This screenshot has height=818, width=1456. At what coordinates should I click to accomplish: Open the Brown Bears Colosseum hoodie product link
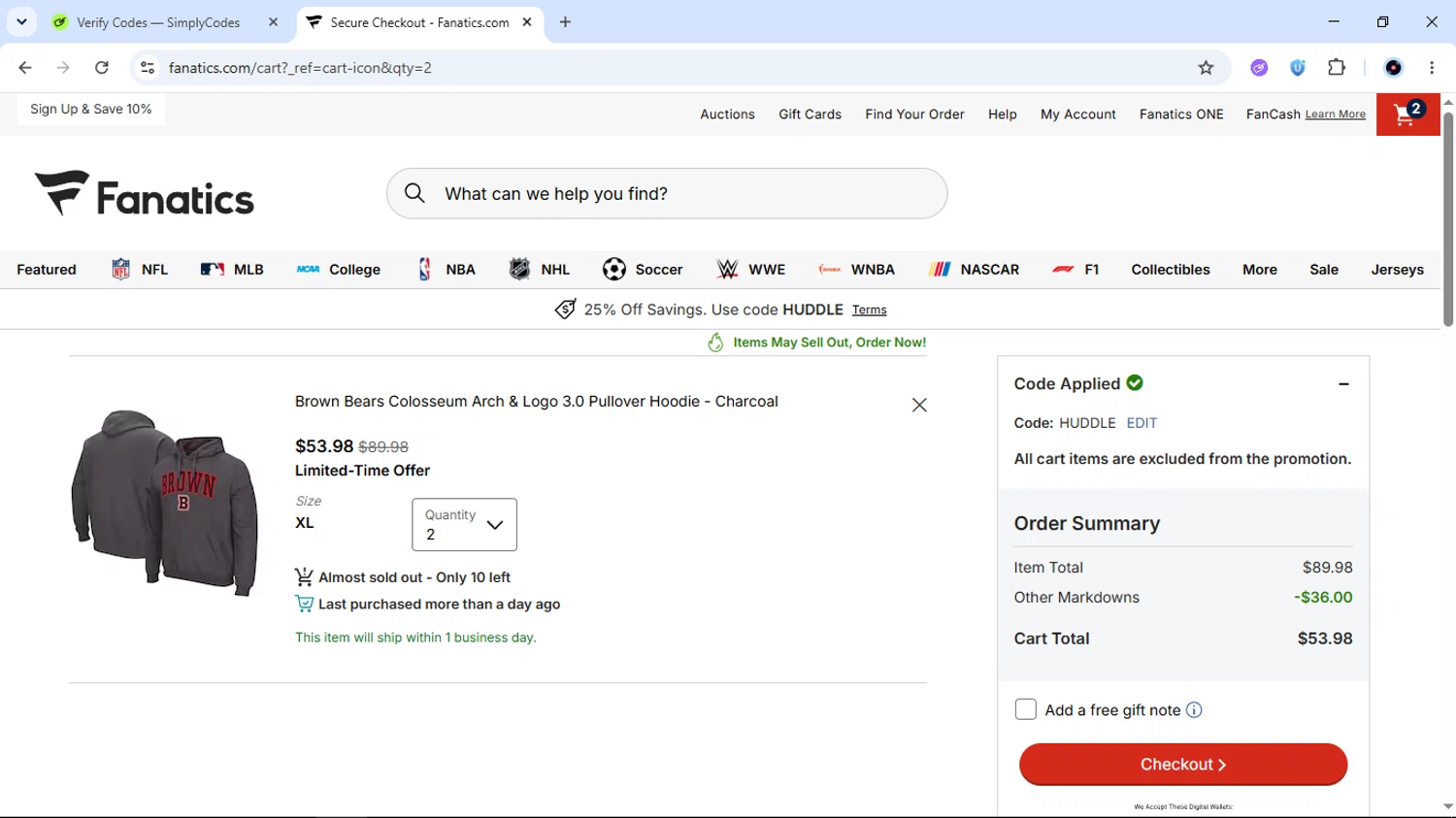[x=537, y=402]
